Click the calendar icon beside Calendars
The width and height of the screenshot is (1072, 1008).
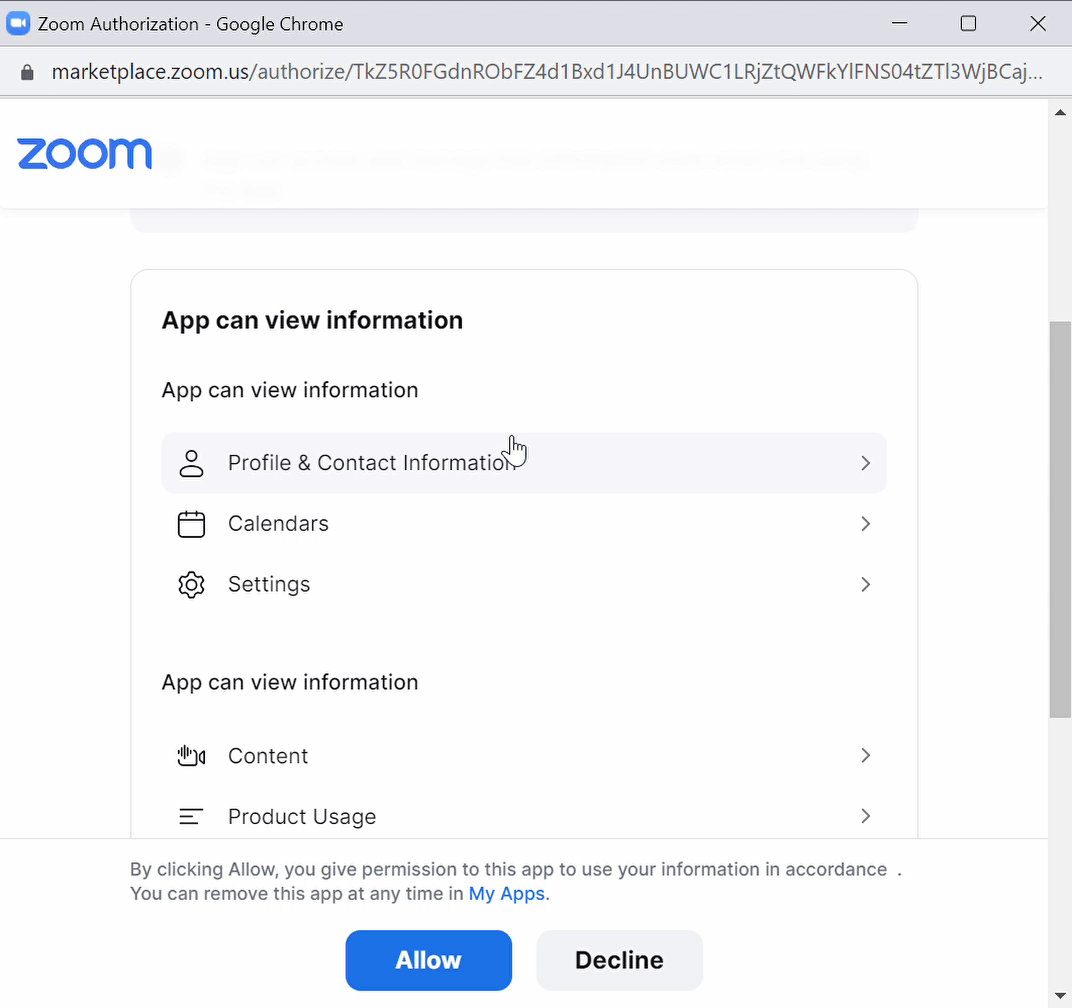coord(191,524)
